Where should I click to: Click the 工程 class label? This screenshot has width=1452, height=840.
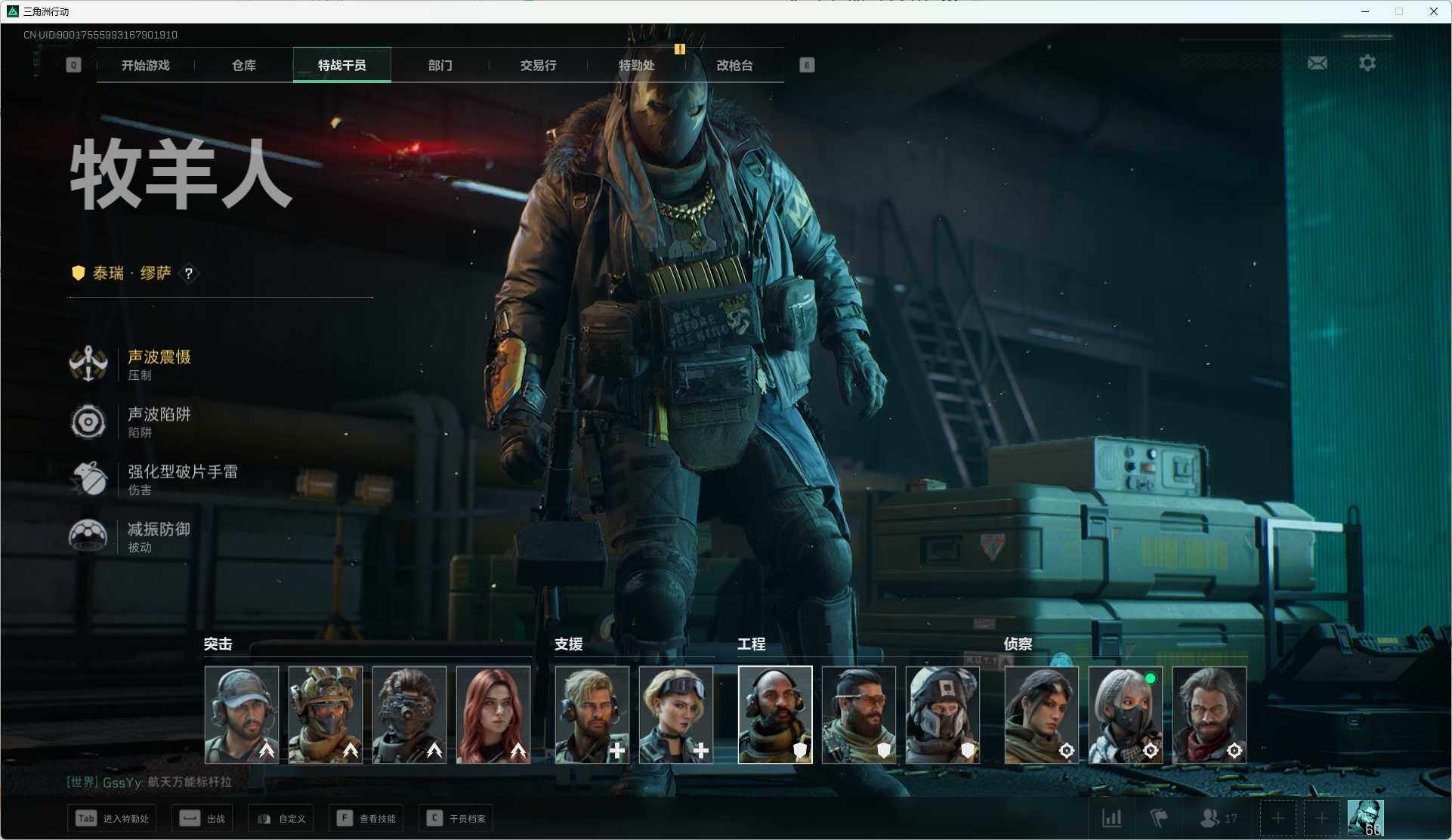click(752, 644)
